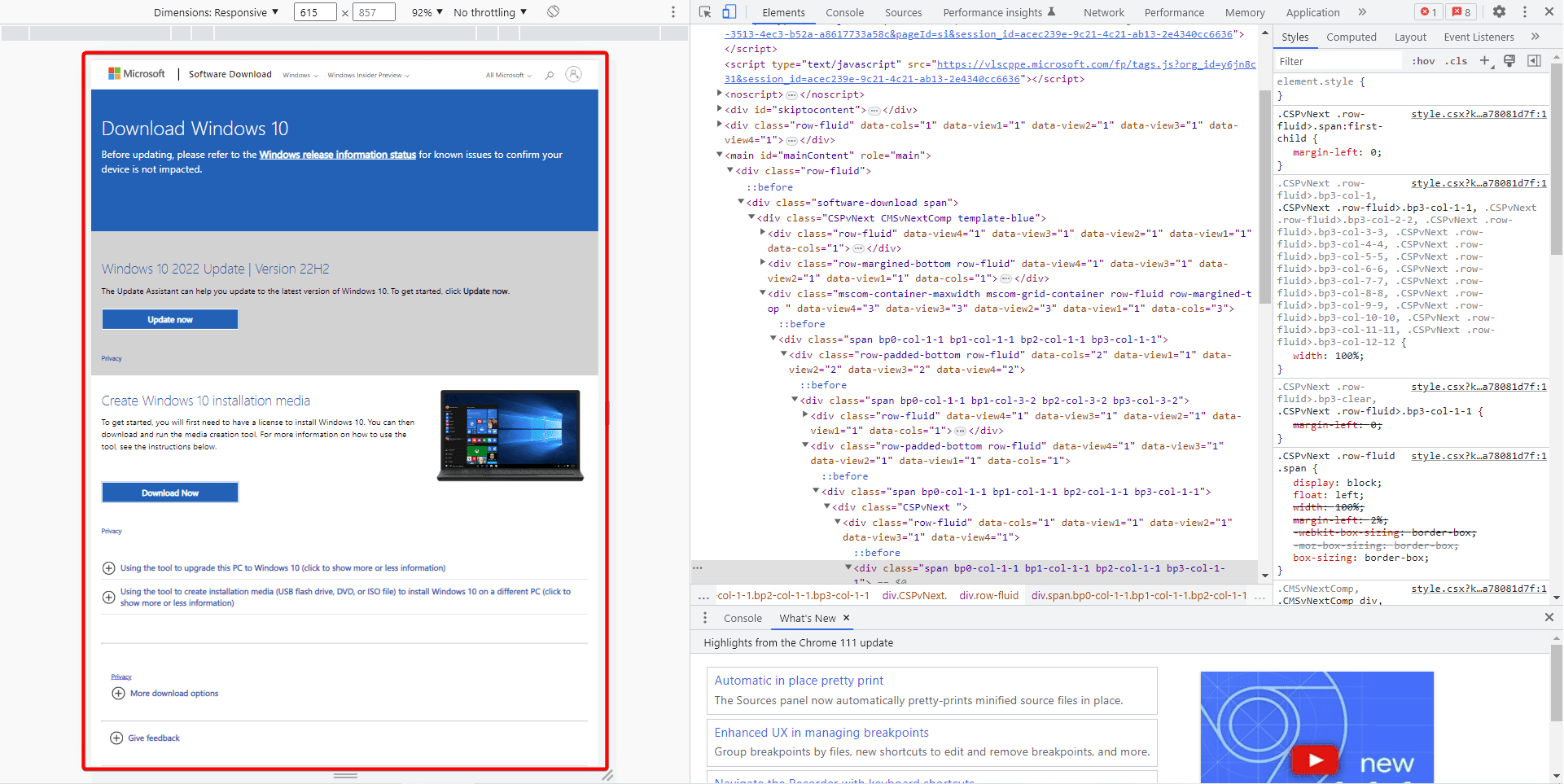Image resolution: width=1564 pixels, height=784 pixels.
Task: Toggle the .cls element classes panel
Action: click(x=1457, y=61)
